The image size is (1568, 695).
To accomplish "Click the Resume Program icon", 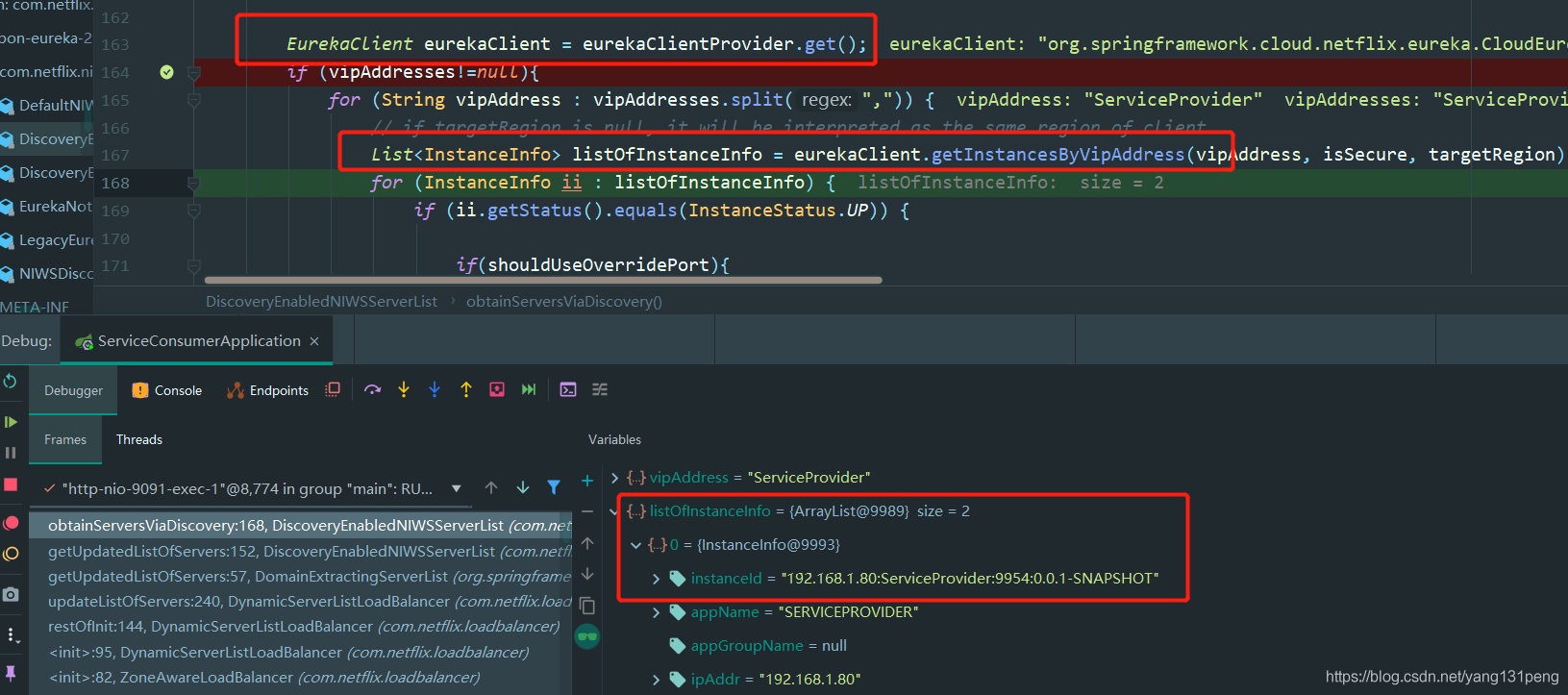I will tap(11, 421).
